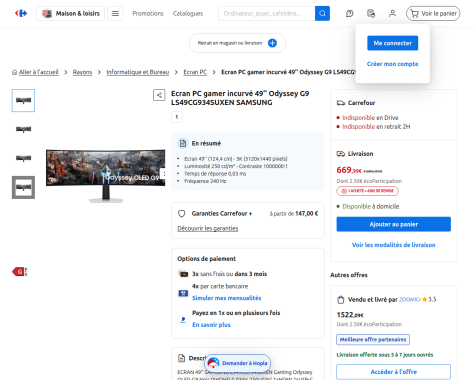Click Simuler mes mensualités link
The height and width of the screenshot is (380, 475).
(x=227, y=298)
